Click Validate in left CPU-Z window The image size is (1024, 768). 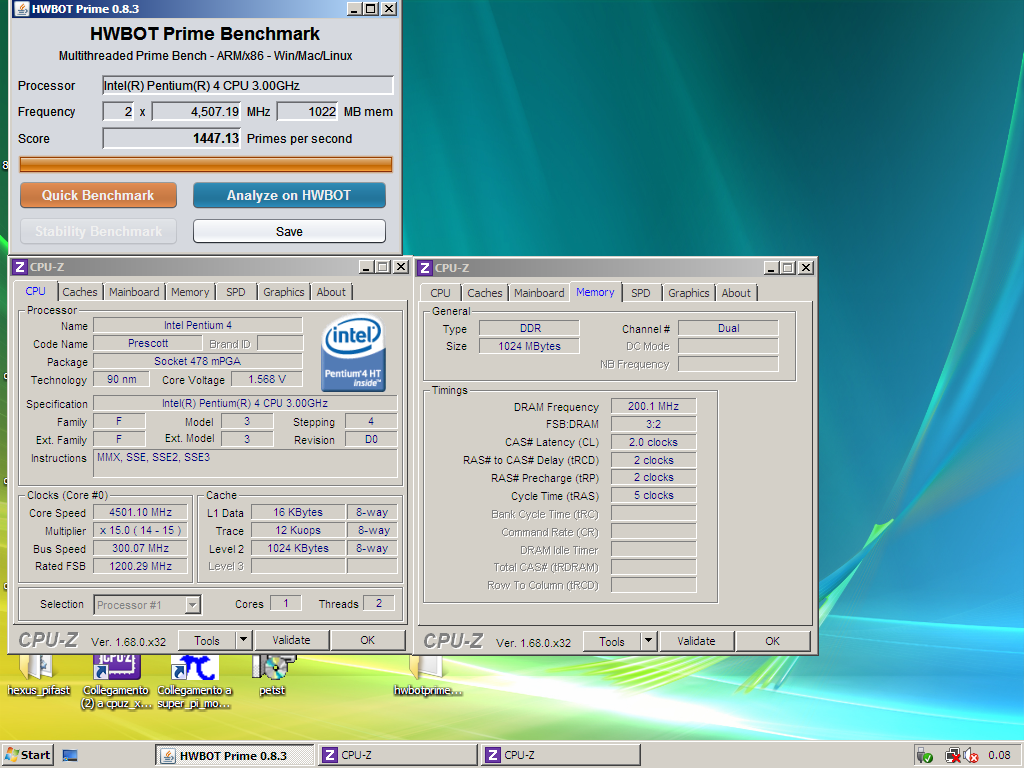pos(291,640)
